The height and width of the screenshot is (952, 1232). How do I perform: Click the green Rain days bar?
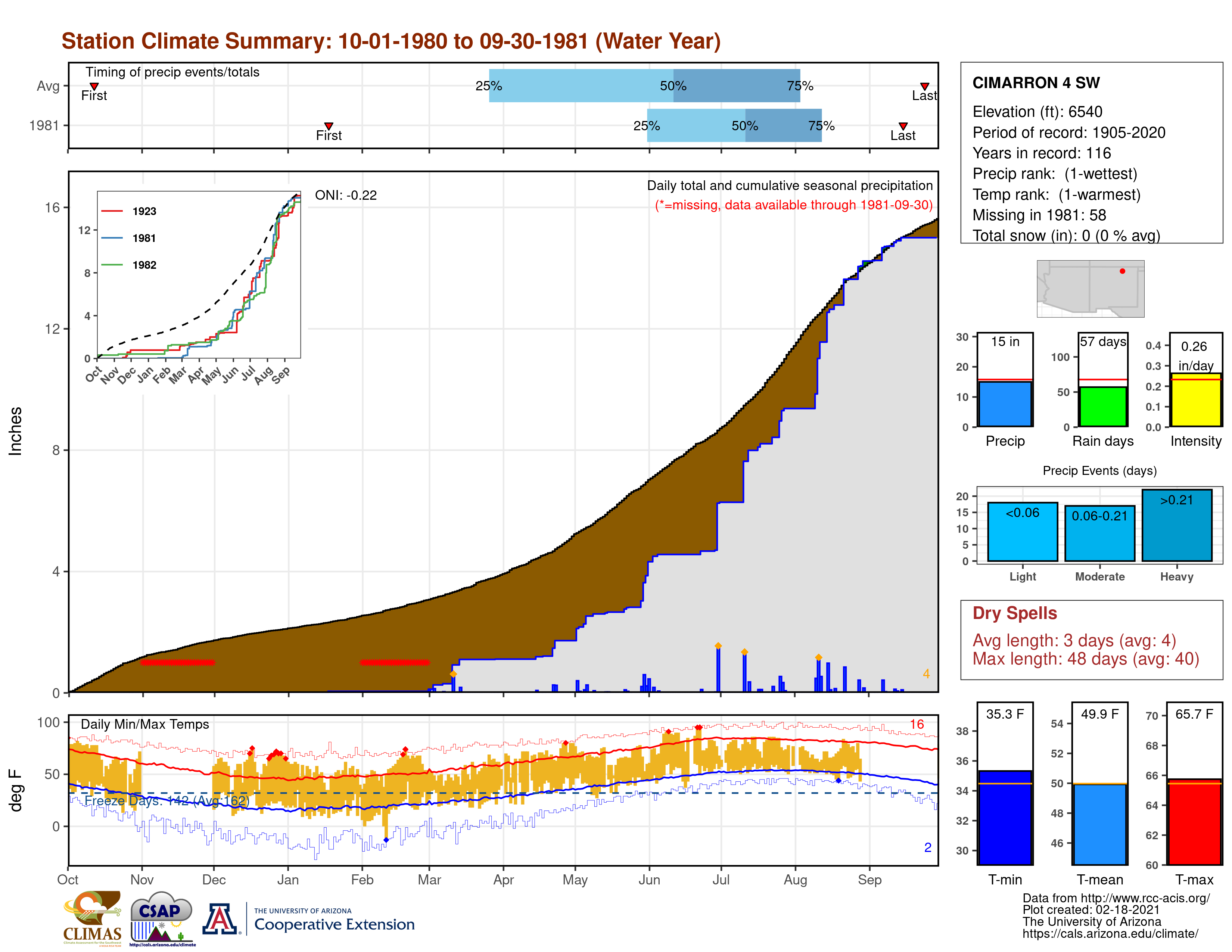[1103, 407]
